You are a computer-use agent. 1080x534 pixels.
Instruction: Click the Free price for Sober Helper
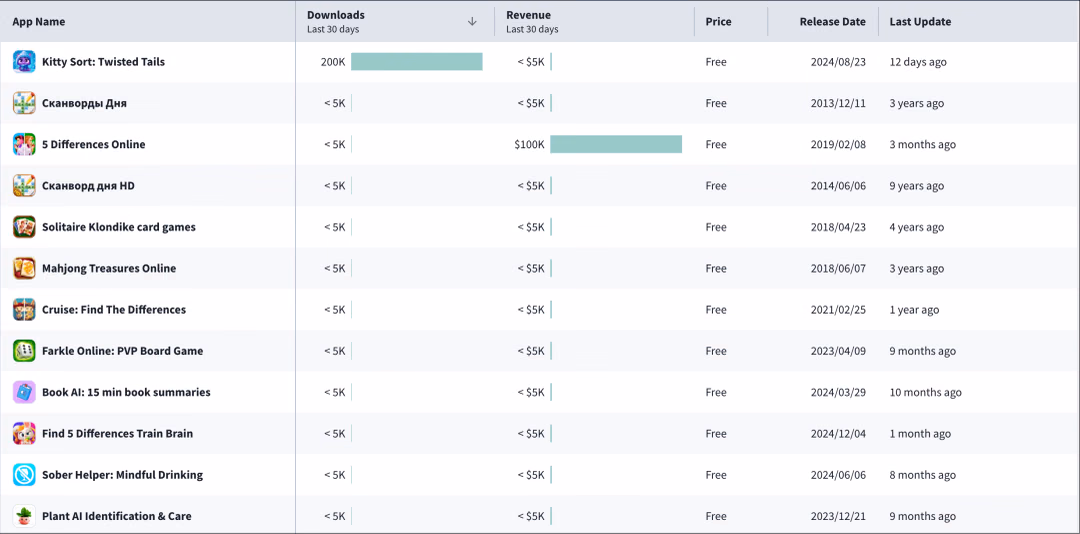[x=716, y=475]
